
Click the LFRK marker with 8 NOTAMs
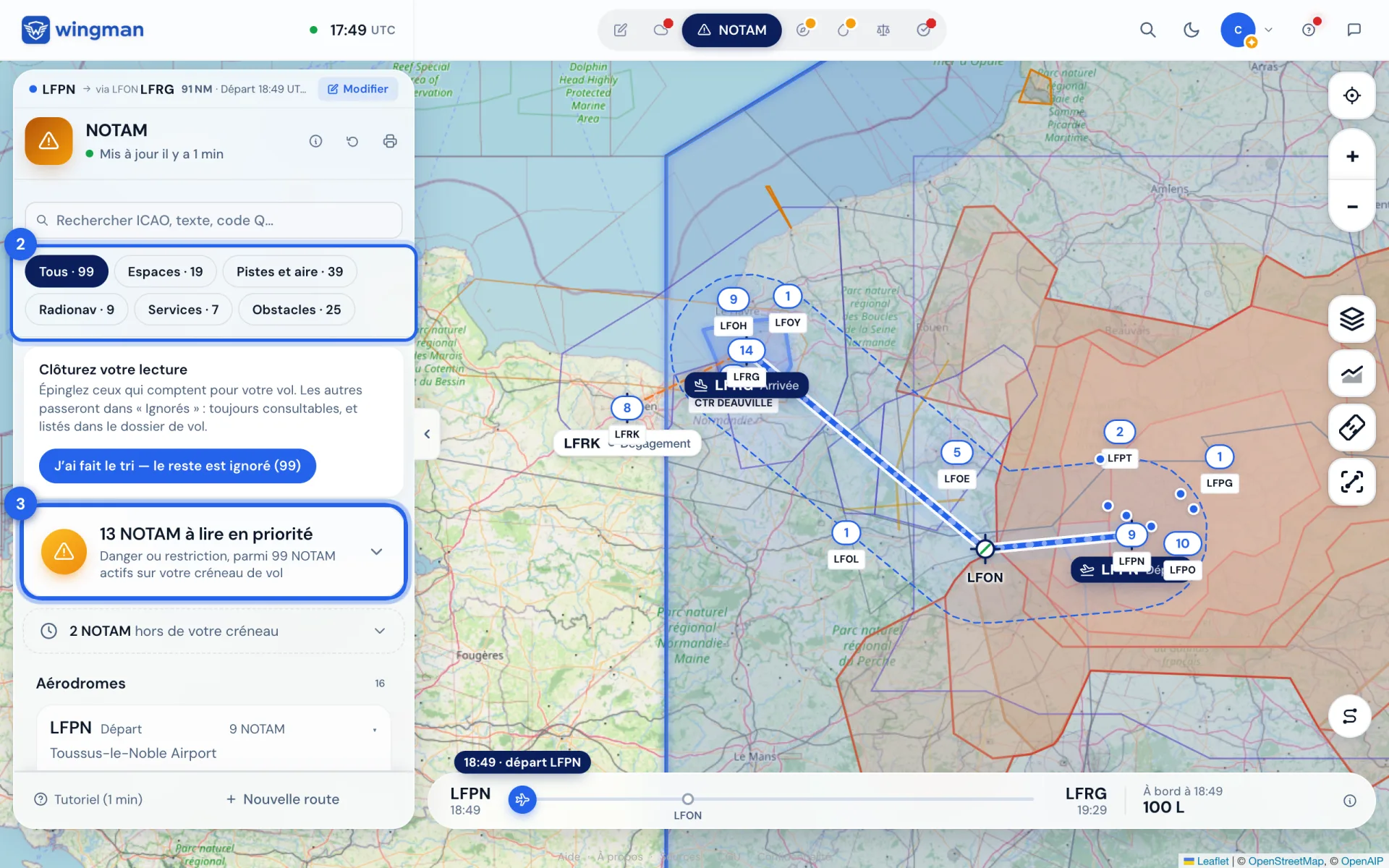click(x=626, y=408)
